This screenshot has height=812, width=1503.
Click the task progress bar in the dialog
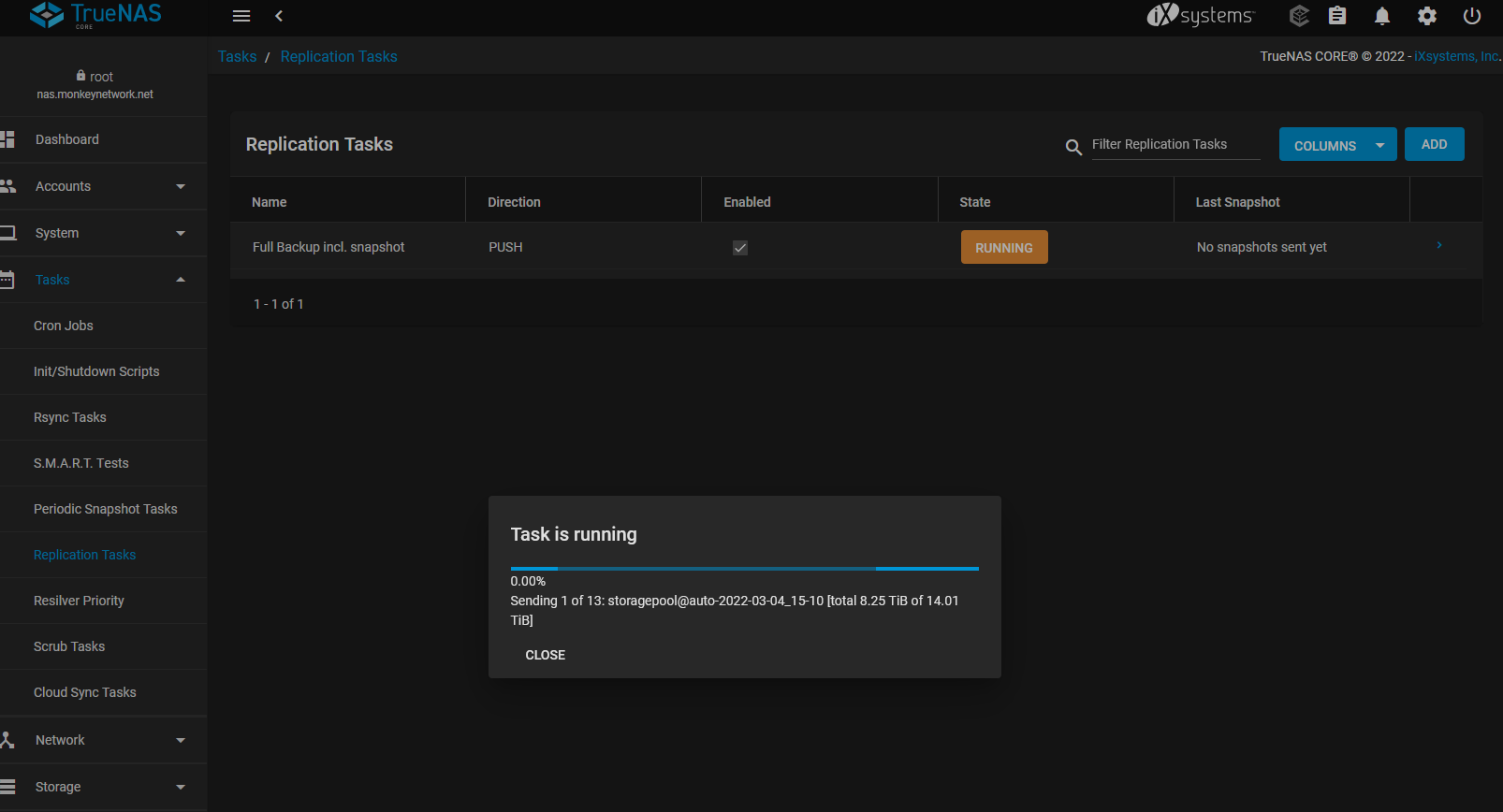pyautogui.click(x=745, y=569)
